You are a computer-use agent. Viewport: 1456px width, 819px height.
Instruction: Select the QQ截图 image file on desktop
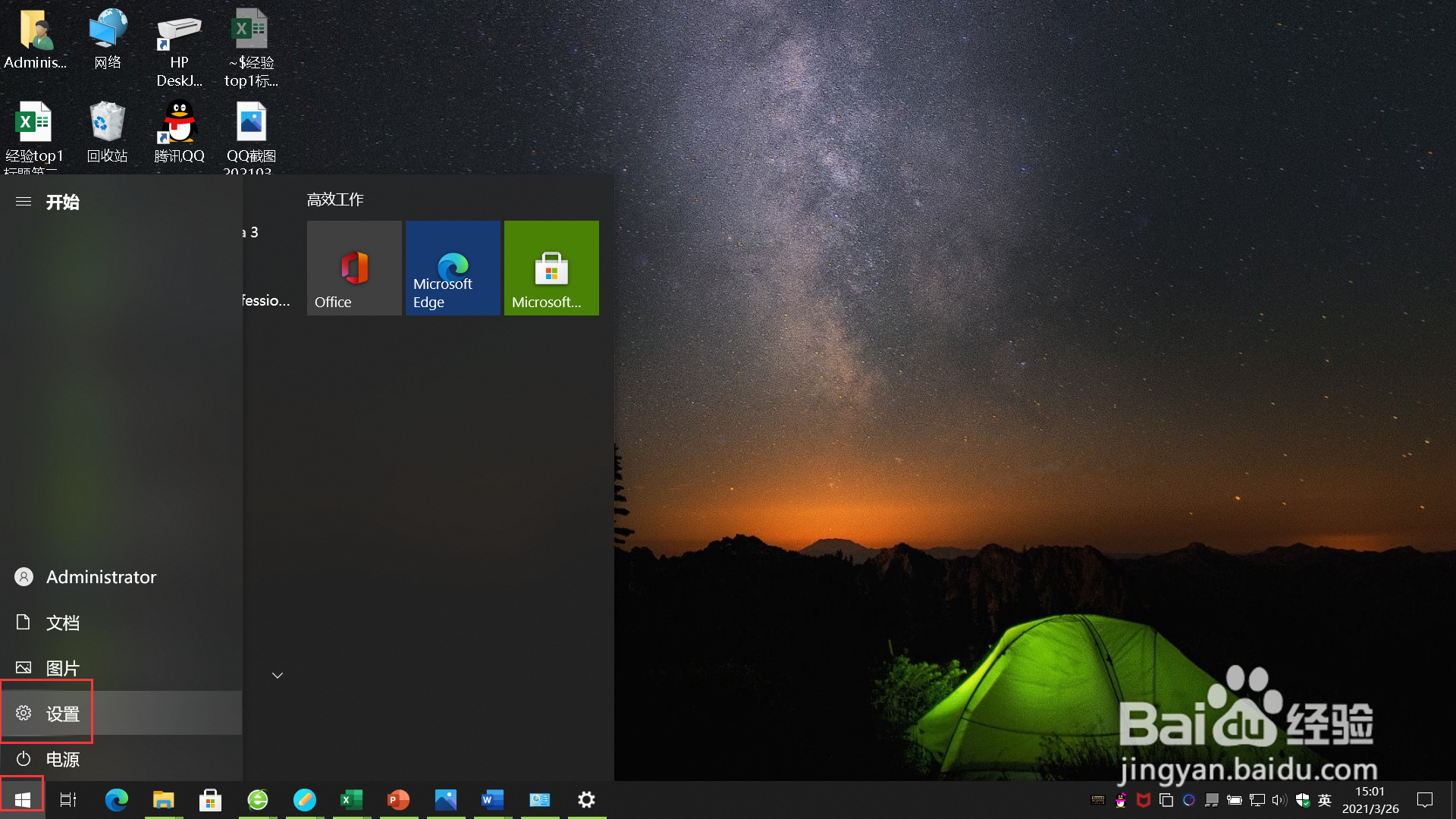pos(251,136)
